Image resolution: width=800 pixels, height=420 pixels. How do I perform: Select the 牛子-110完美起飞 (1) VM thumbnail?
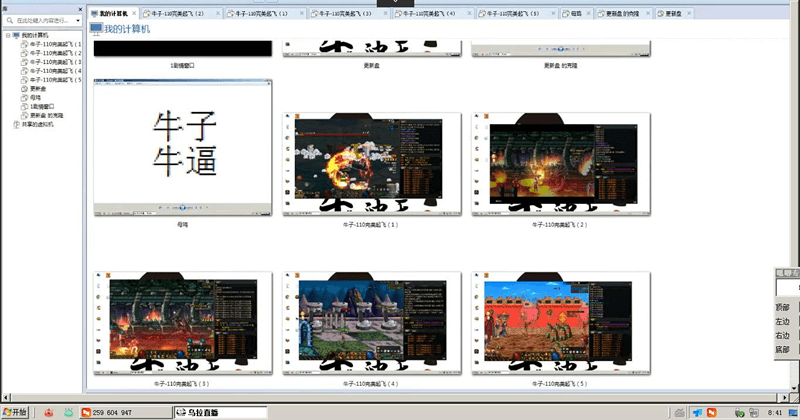click(x=372, y=164)
